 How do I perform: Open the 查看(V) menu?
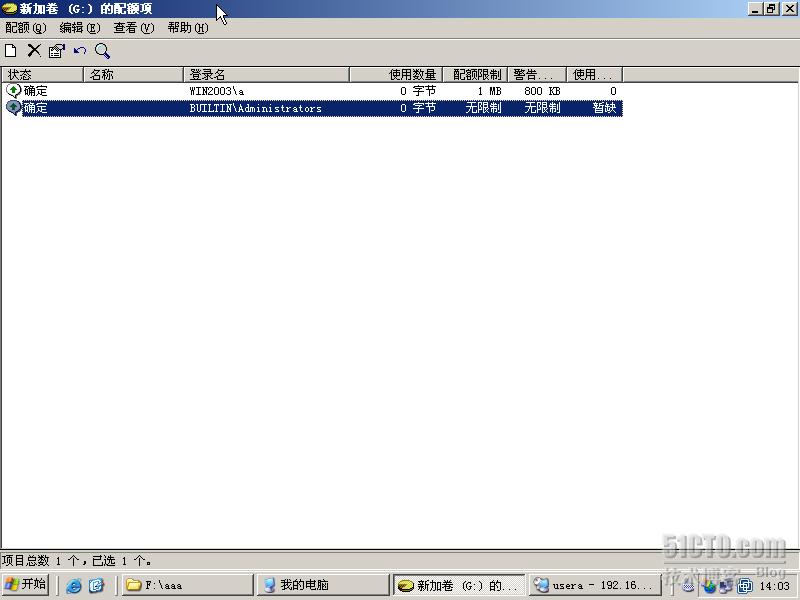(134, 28)
